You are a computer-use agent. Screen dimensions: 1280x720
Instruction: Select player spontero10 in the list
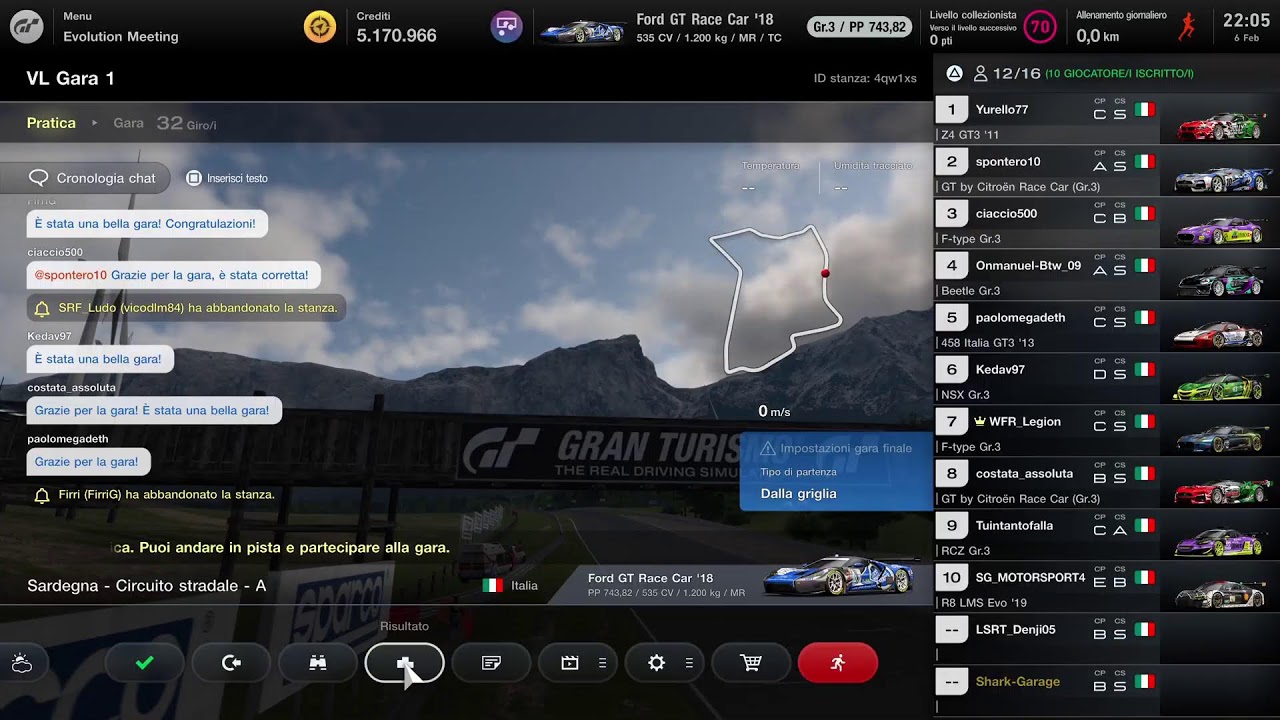click(x=1107, y=172)
